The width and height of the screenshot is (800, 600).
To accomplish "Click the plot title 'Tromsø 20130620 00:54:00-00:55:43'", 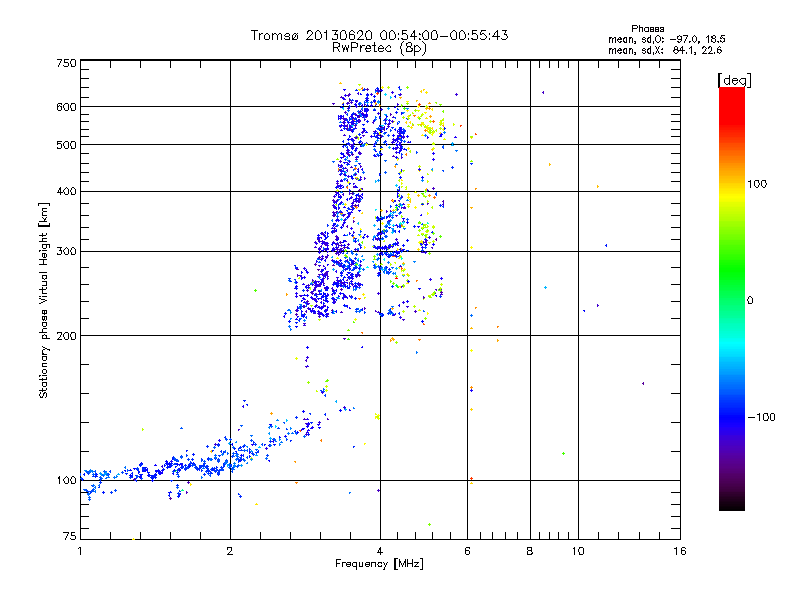I will point(380,35).
